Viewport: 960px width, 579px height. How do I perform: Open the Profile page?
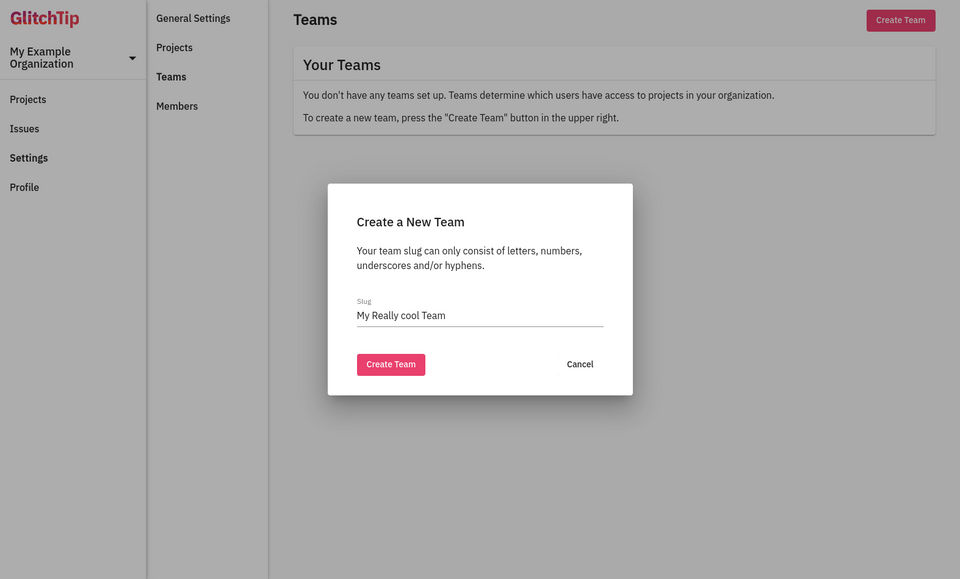(24, 187)
